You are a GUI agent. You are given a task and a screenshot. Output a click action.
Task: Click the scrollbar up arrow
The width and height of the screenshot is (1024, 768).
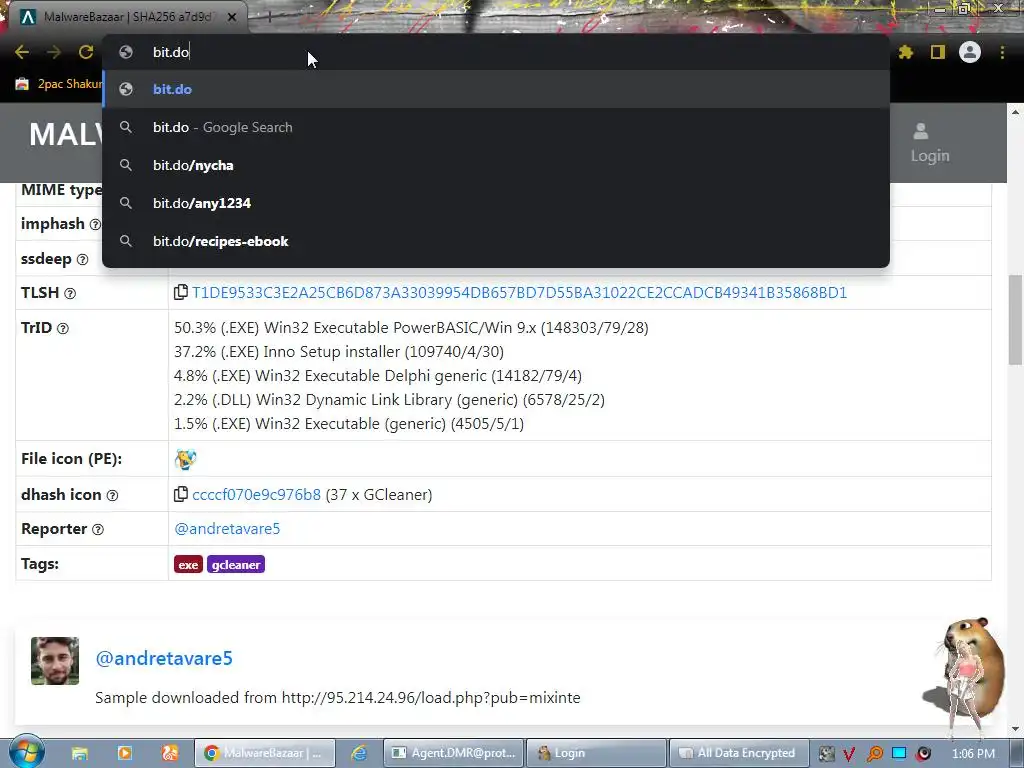point(1015,112)
